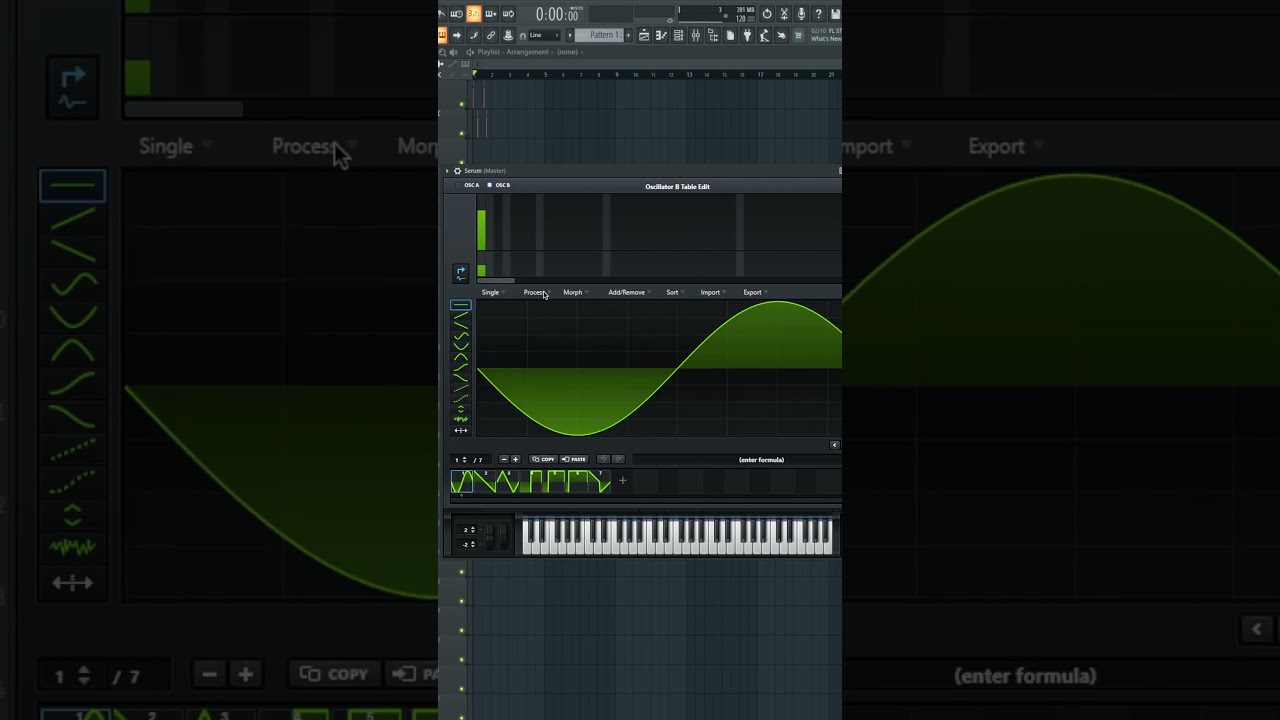
Task: Open the Line snap dropdown
Action: (x=544, y=35)
